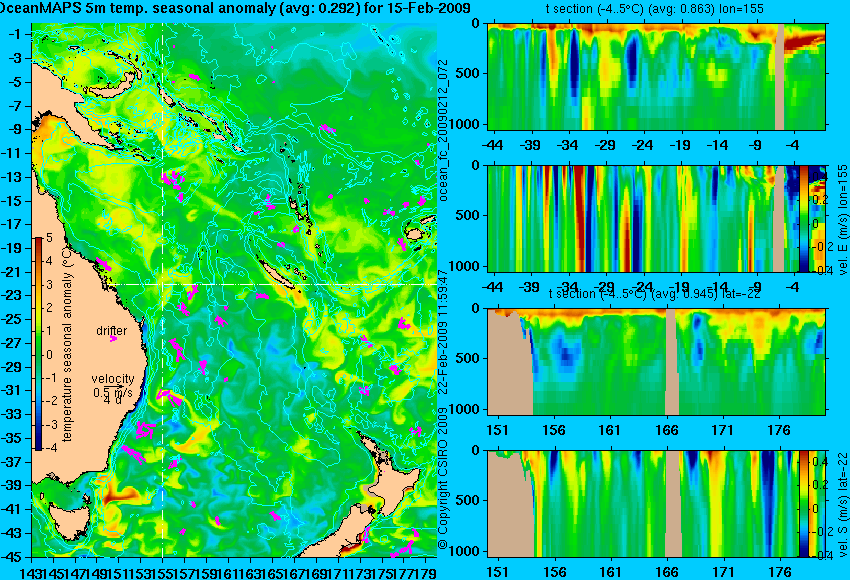
Task: Click '156' under the vel. S section
Action: [x=555, y=572]
